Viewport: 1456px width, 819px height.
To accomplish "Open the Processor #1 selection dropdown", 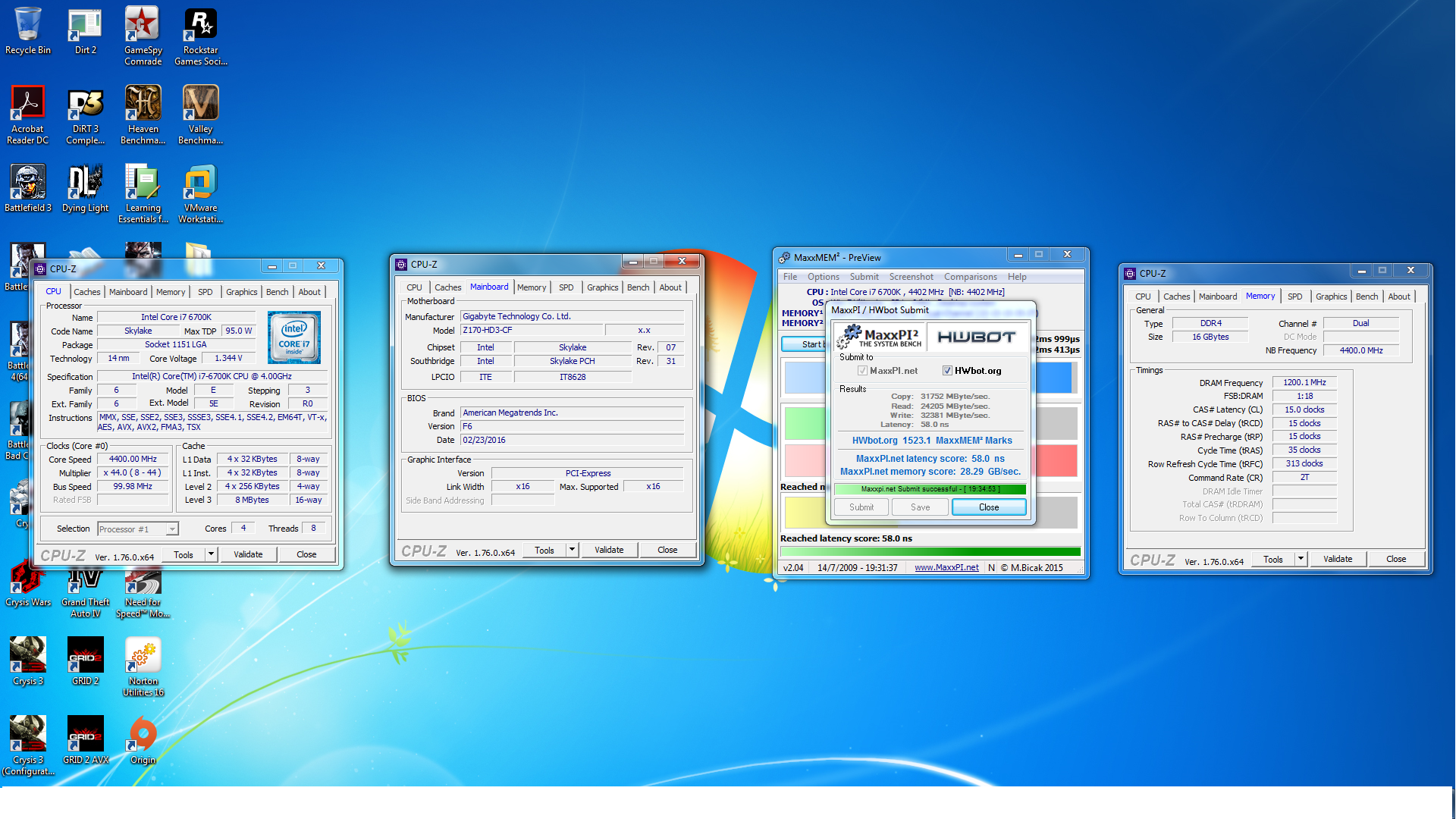I will (137, 529).
